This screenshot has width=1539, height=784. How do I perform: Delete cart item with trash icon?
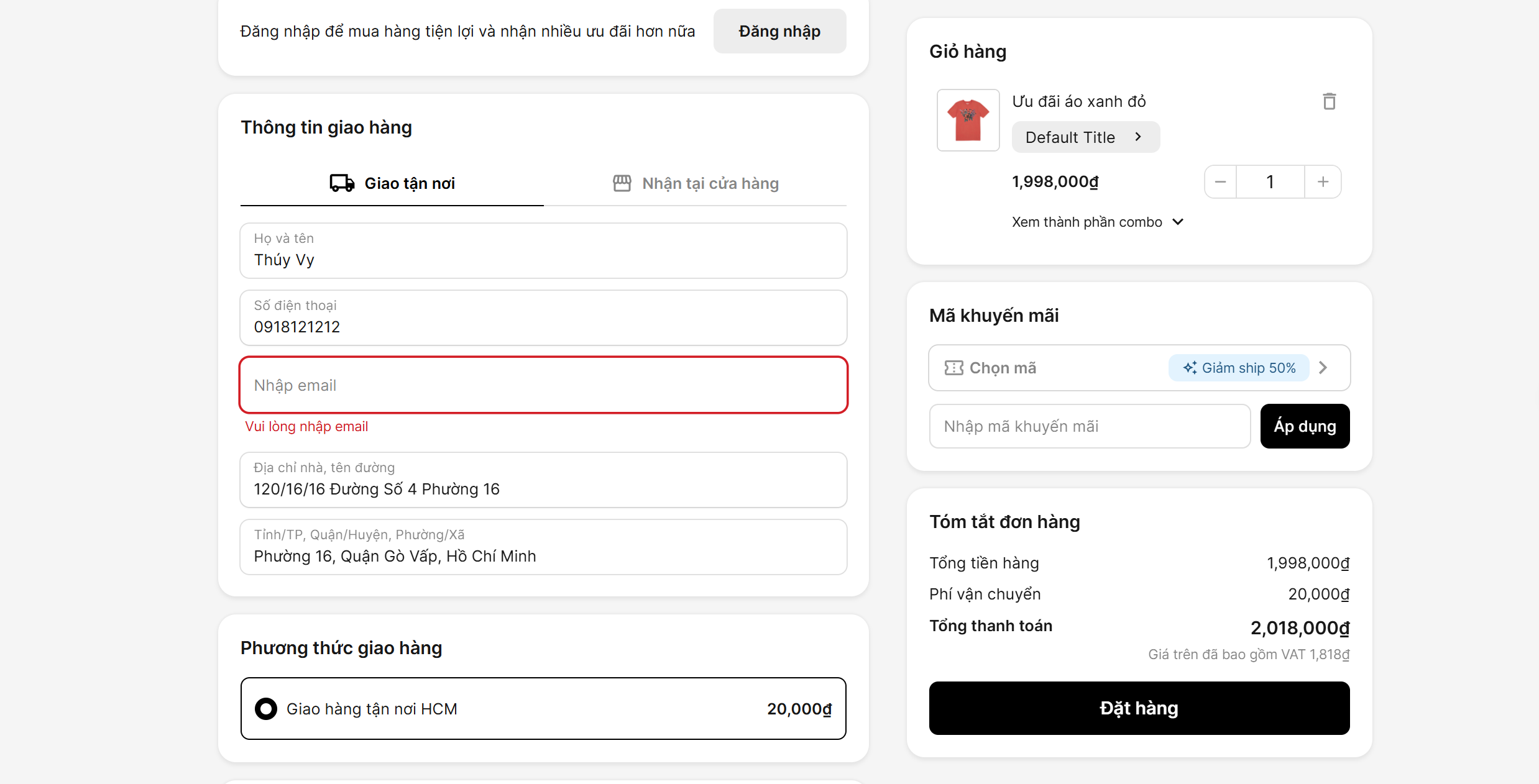(x=1329, y=101)
